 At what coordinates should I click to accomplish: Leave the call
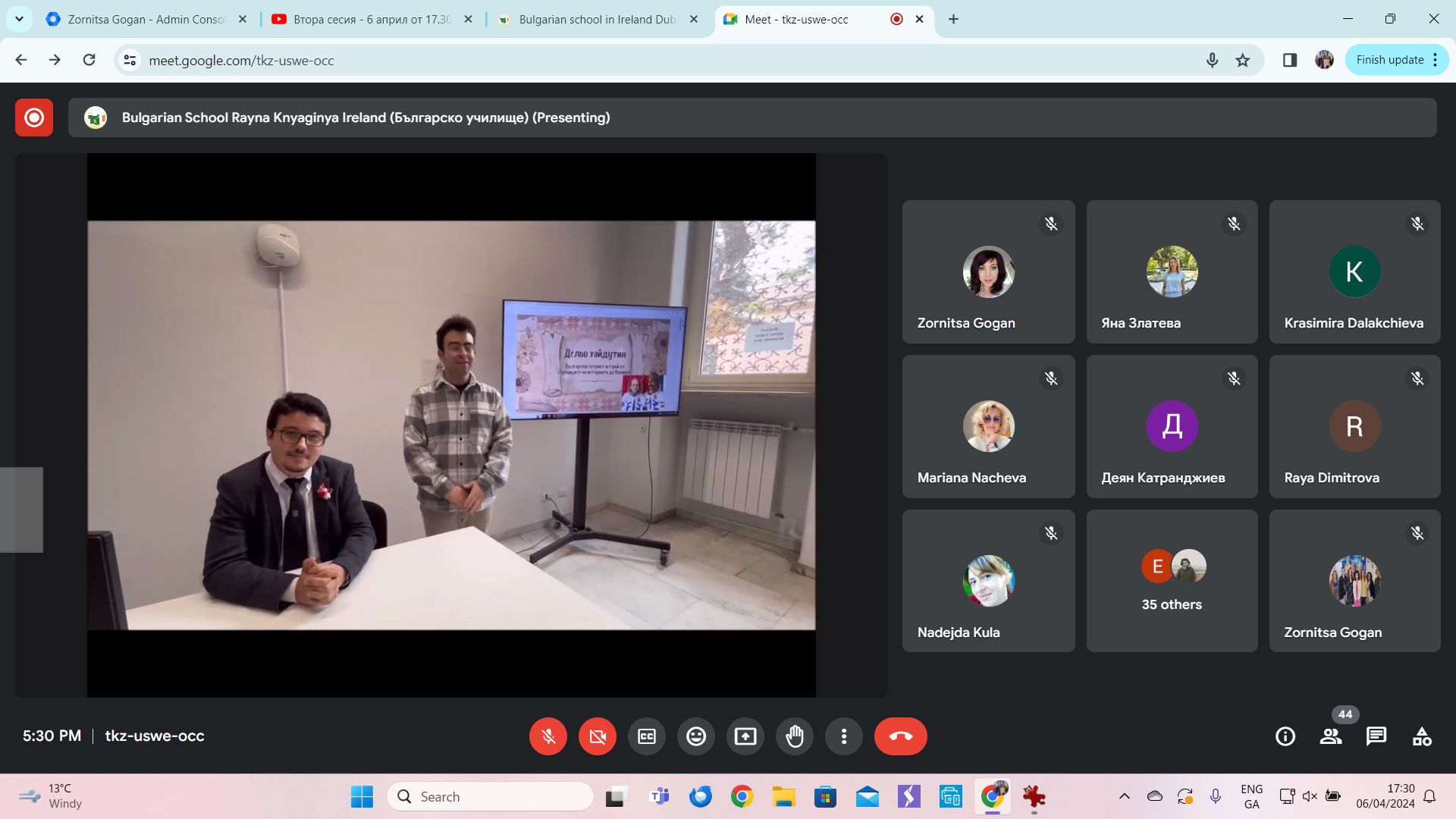900,736
